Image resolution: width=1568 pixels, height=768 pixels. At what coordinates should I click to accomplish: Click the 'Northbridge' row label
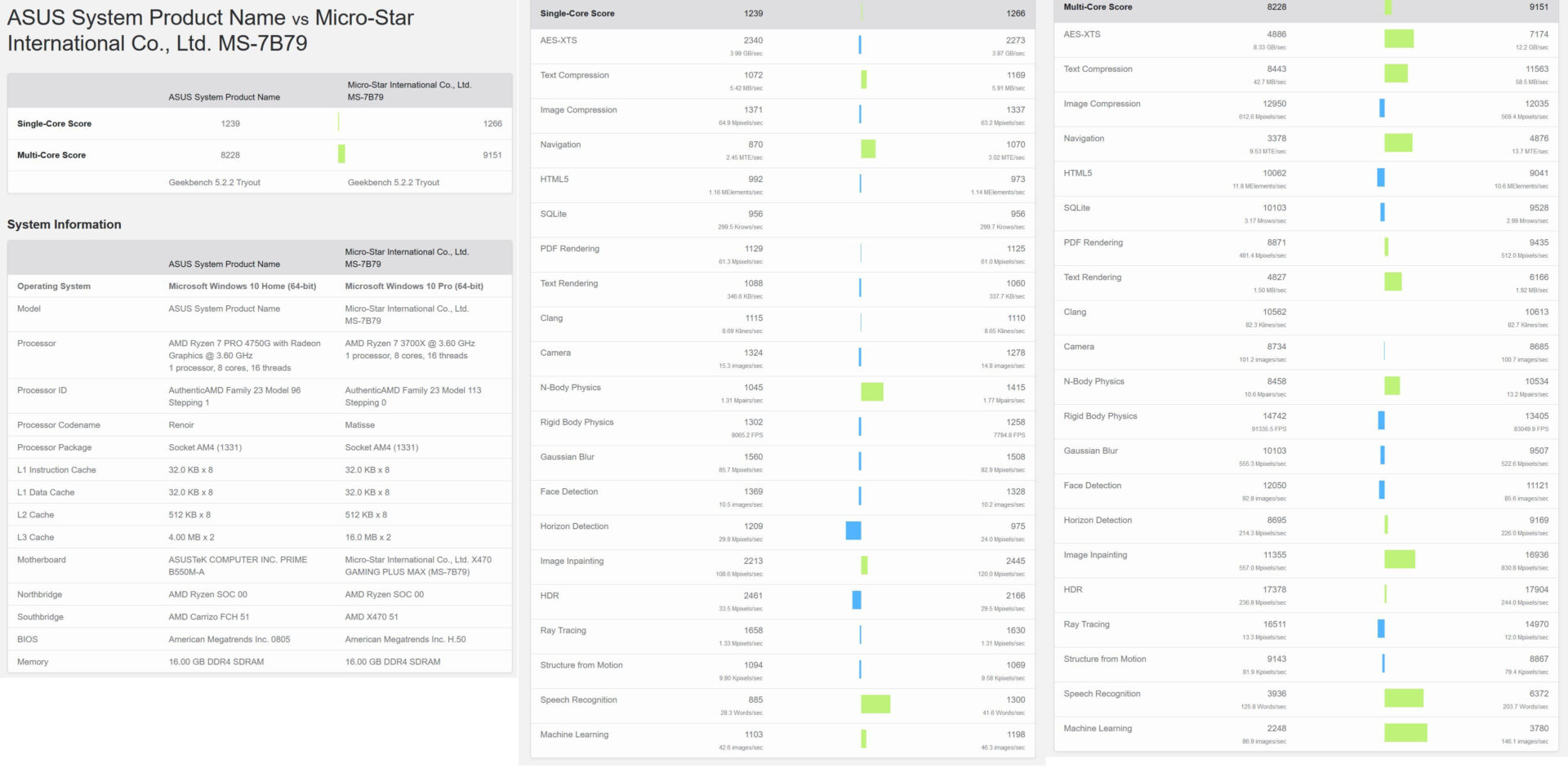pos(39,594)
